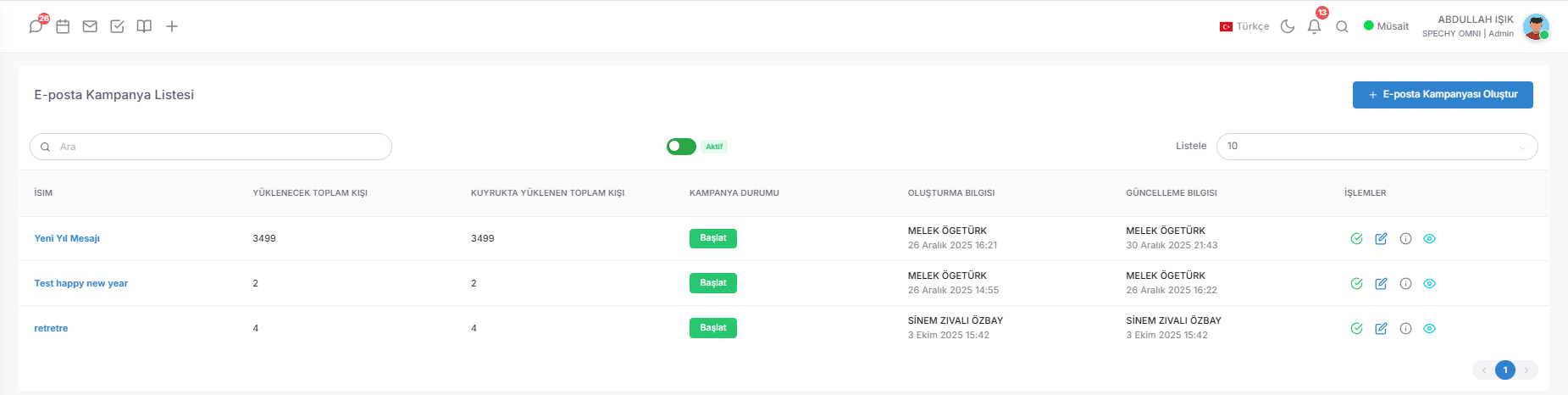View retretre campaign eye icon
The height and width of the screenshot is (395, 1568).
click(x=1429, y=328)
